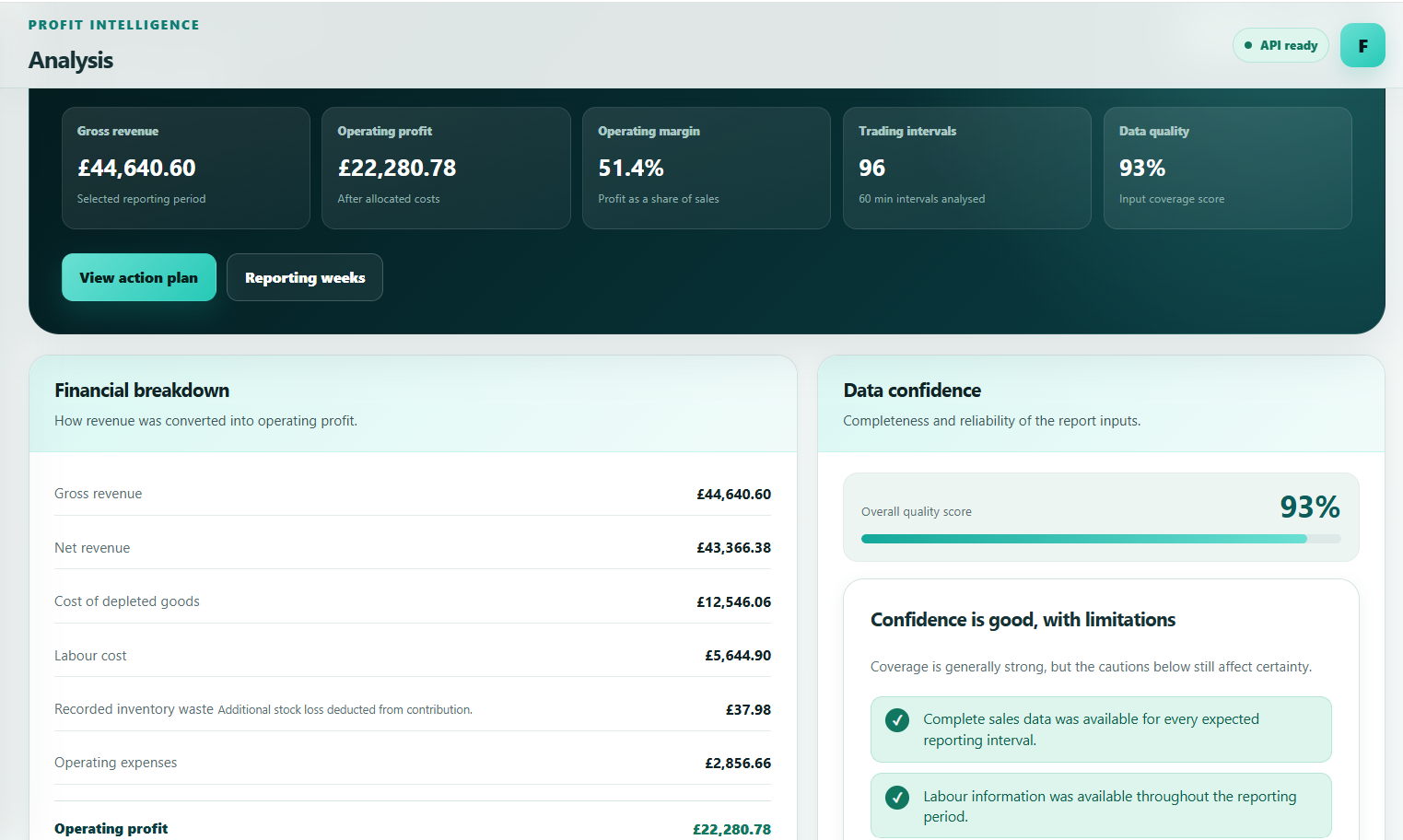Click the How revenue was converted subtitle
1403x840 pixels.
pos(205,421)
